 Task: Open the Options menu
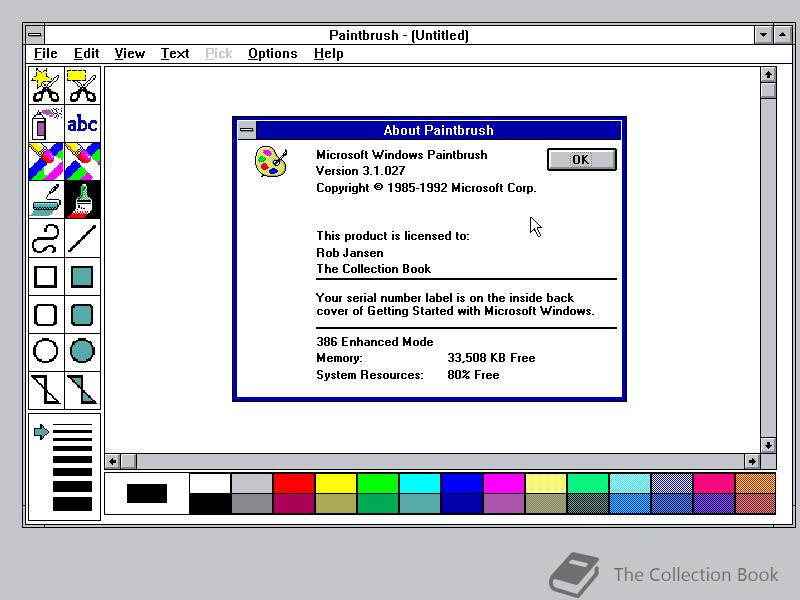click(x=272, y=54)
